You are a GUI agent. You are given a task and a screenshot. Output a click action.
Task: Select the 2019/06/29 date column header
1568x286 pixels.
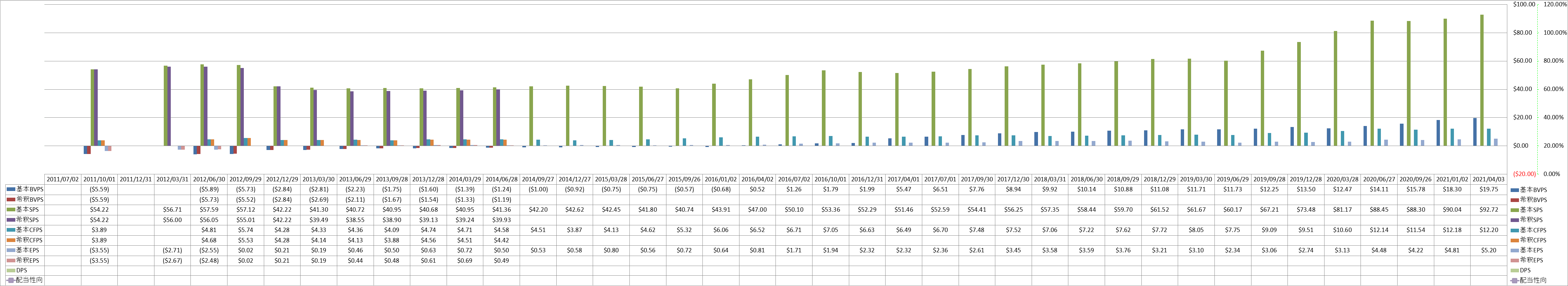tap(1233, 180)
